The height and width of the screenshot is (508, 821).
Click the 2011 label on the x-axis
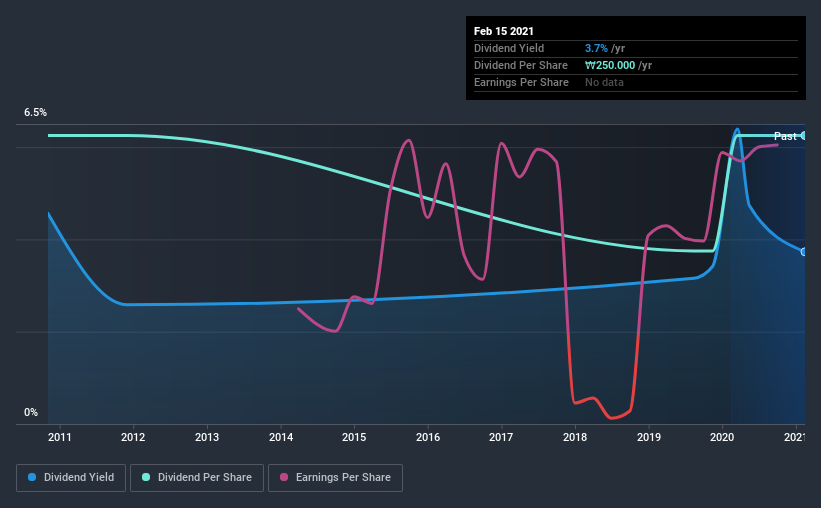tap(60, 437)
